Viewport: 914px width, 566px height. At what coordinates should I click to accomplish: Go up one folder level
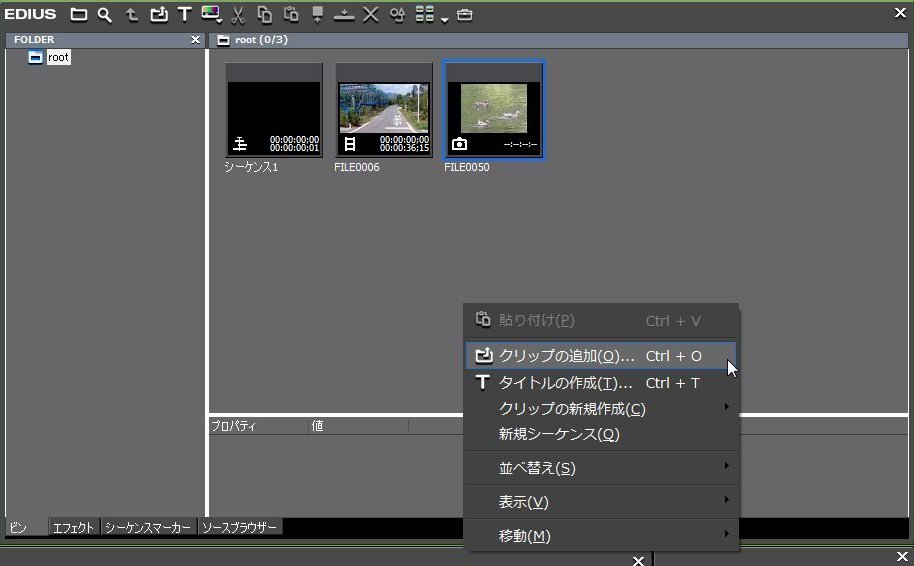(x=132, y=15)
